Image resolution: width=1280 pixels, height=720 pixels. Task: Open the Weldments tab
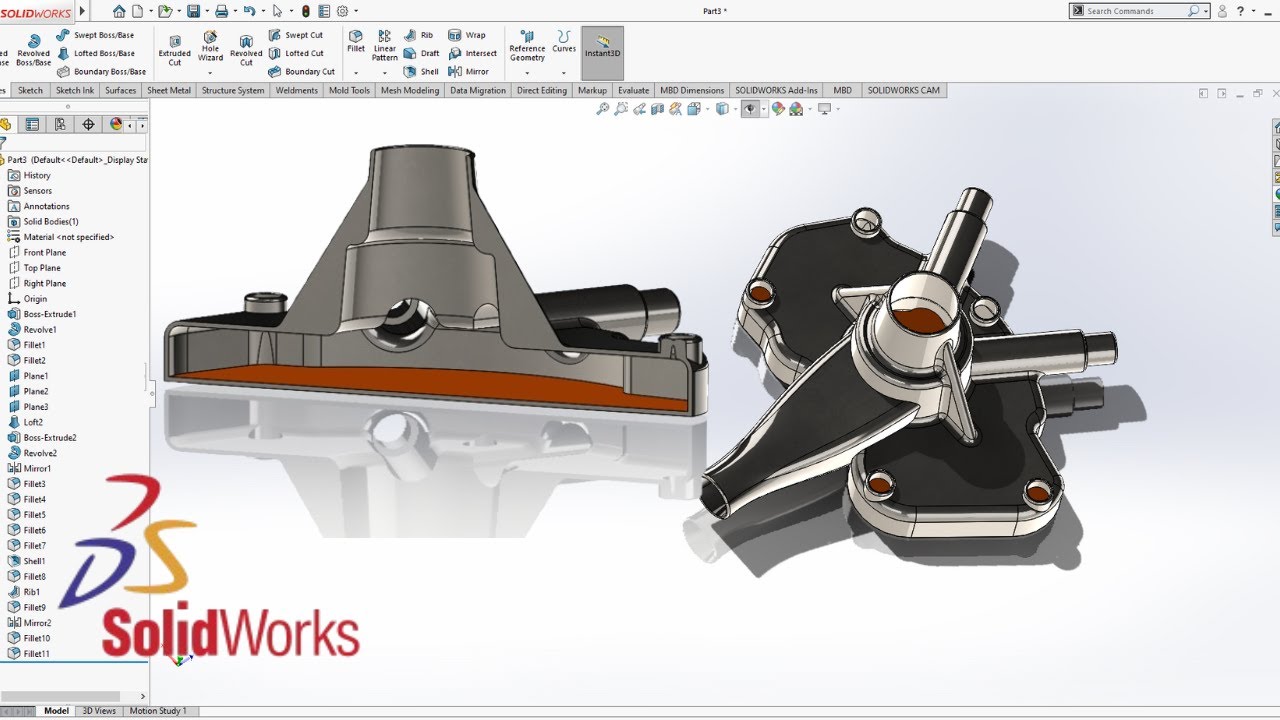click(296, 90)
